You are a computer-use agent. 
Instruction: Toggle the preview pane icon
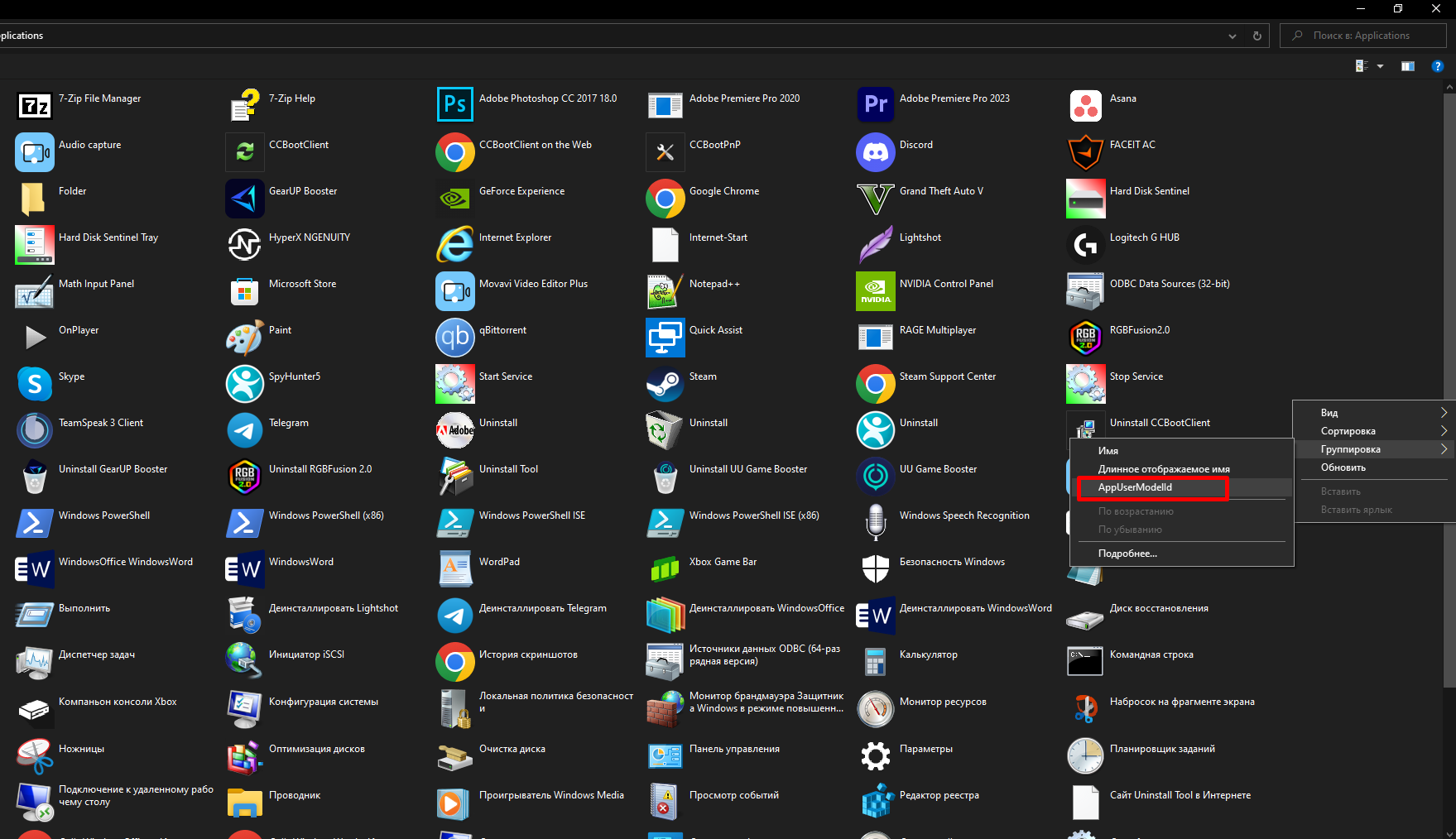tap(1407, 66)
